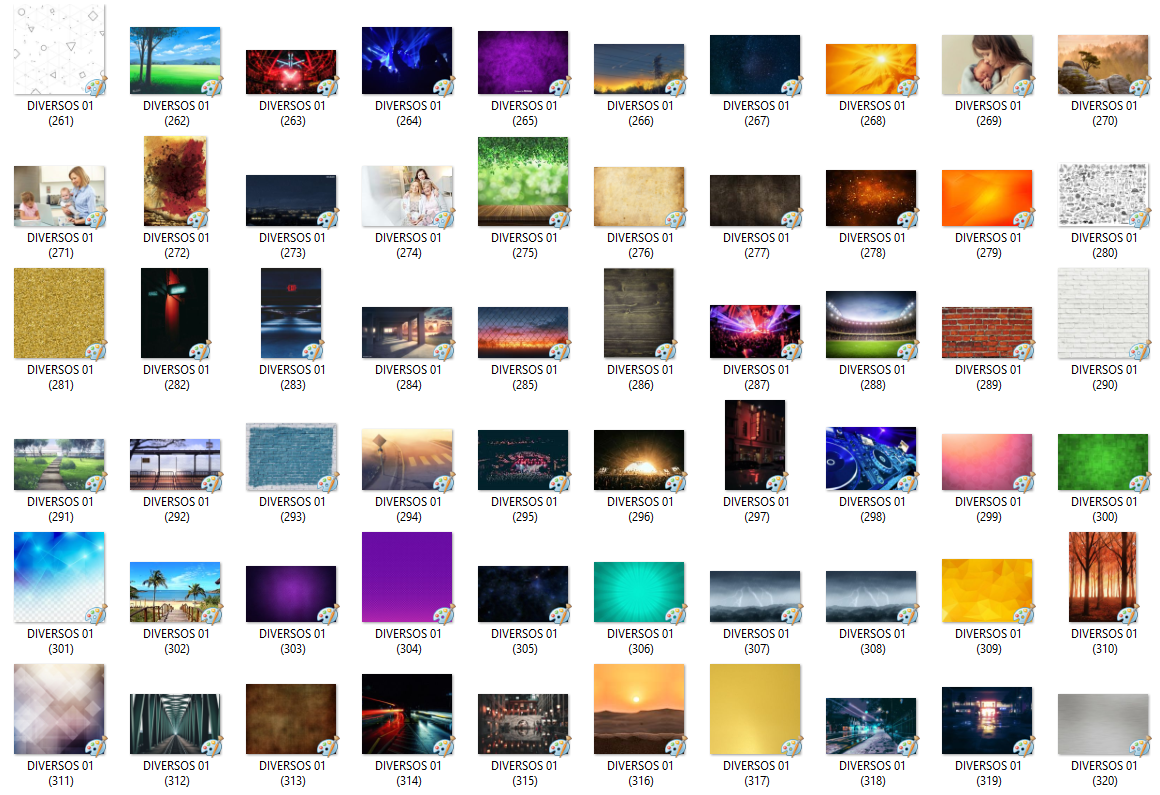Click the file label DIVERSOS 01 (304)
1160x795 pixels.
pyautogui.click(x=408, y=641)
